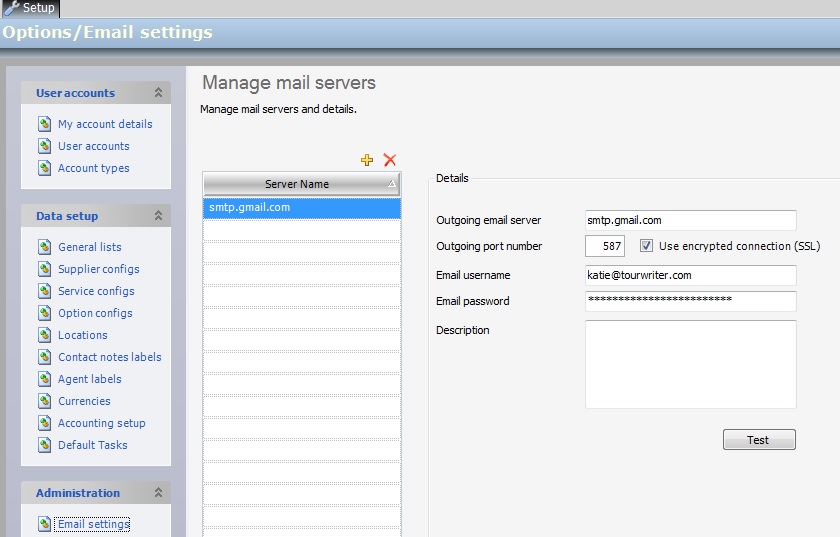
Task: Click the icon next to Supplier configs
Action: pyautogui.click(x=44, y=269)
